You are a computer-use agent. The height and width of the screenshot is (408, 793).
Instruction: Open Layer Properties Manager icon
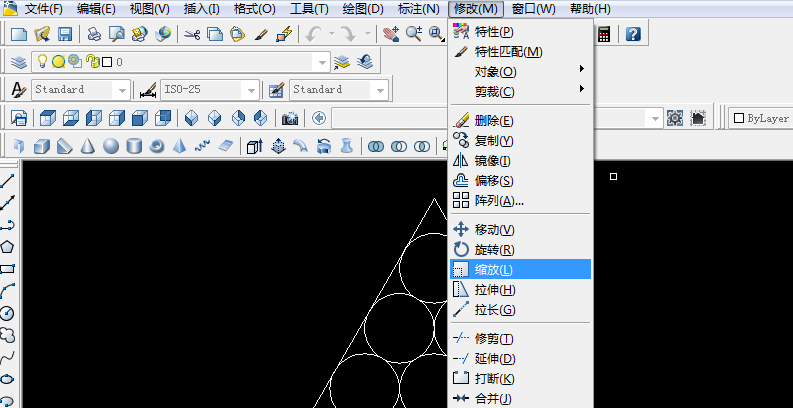coord(19,62)
